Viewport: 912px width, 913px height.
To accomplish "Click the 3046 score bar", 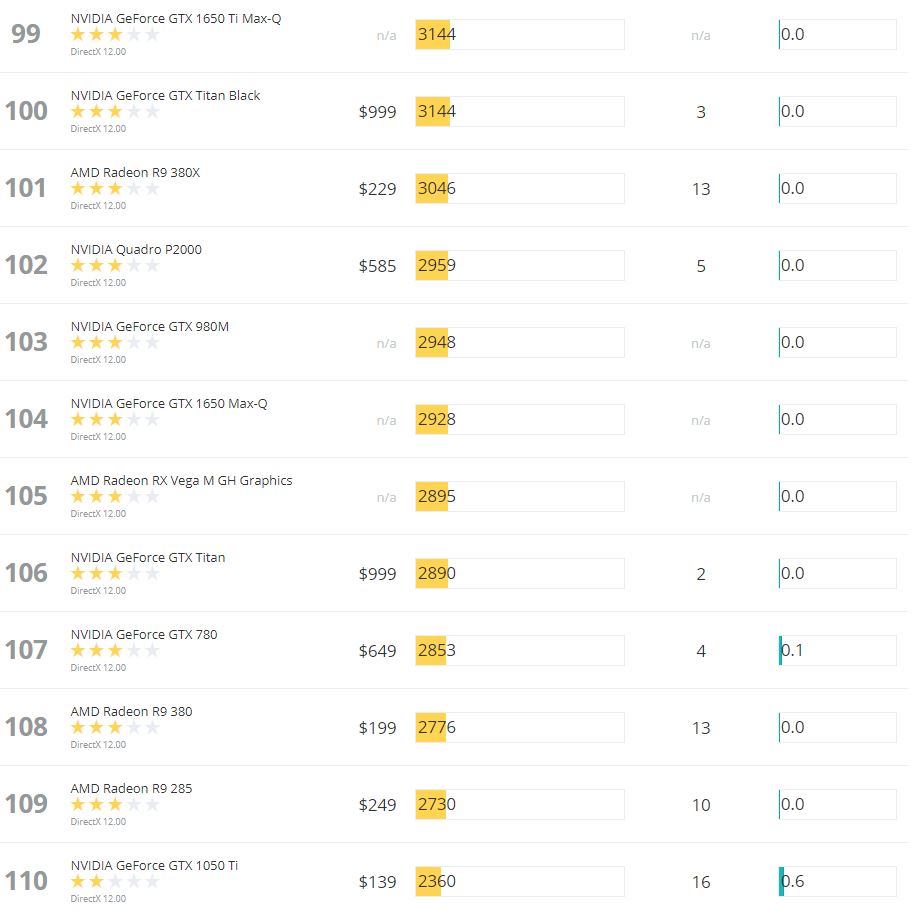I will (519, 189).
